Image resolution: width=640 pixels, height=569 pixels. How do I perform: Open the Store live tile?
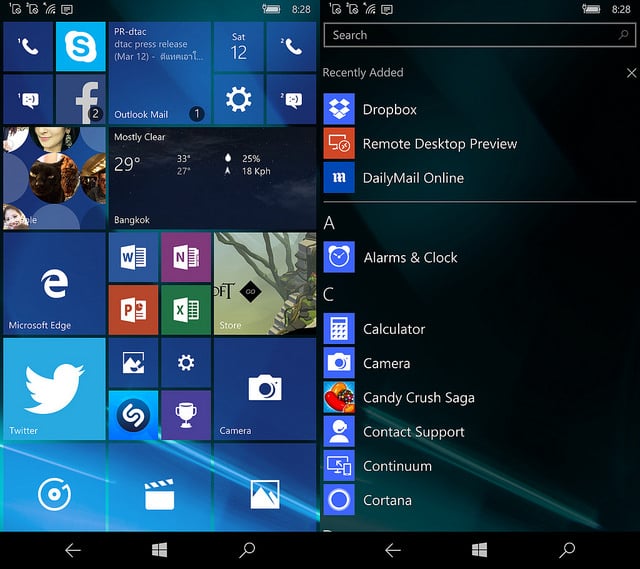tap(265, 284)
